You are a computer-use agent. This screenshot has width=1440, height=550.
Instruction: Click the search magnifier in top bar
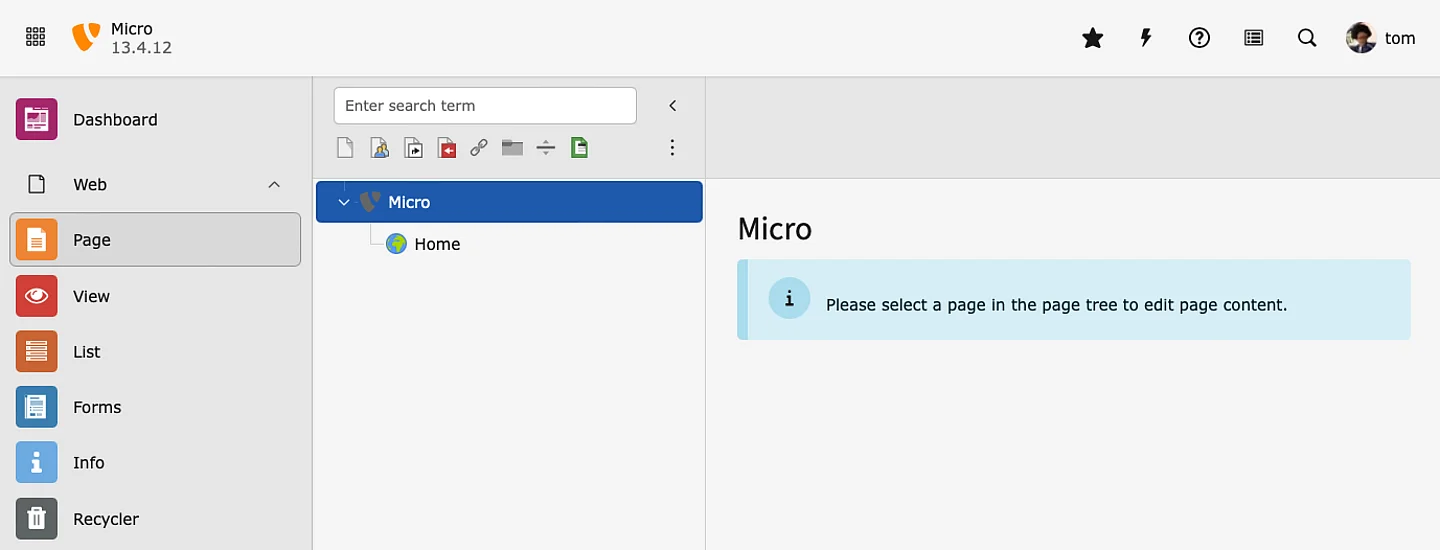(x=1307, y=38)
